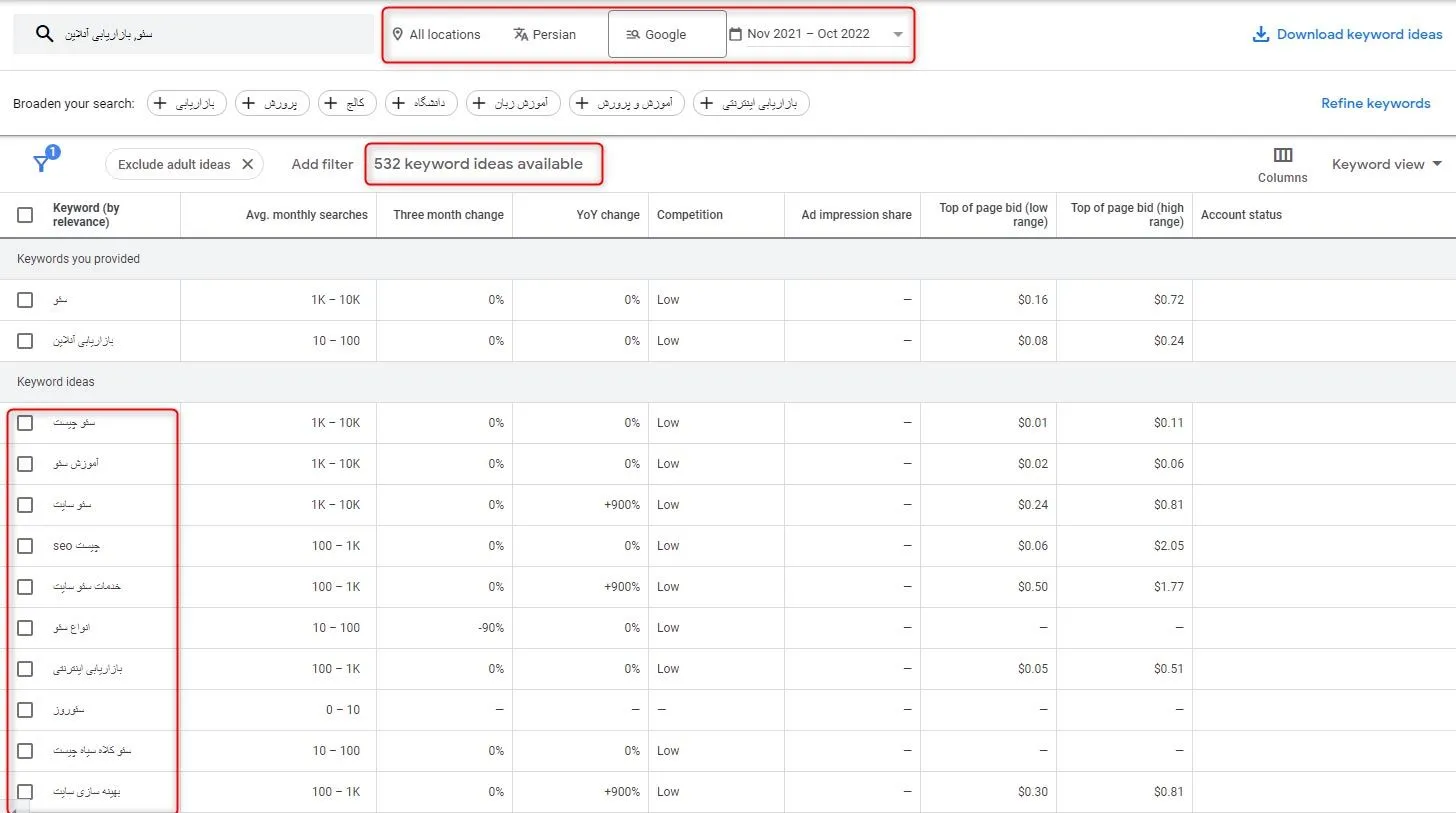1456x813 pixels.
Task: Sort by Competition column header
Action: pos(690,214)
